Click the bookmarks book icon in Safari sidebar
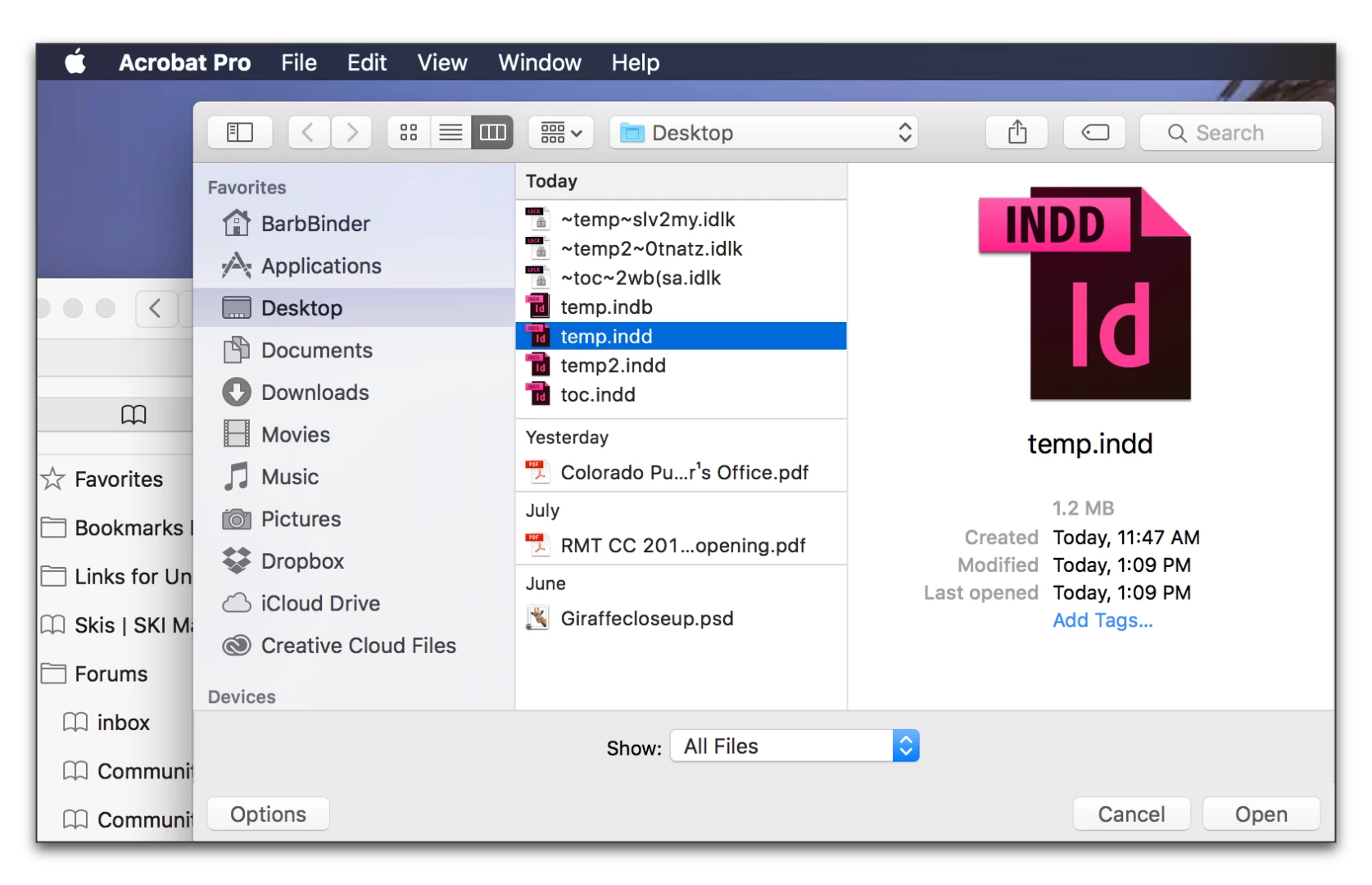1372x885 pixels. click(134, 415)
